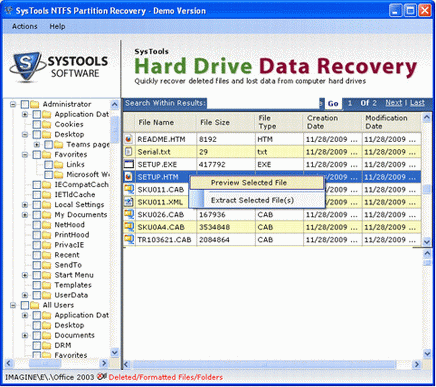Expand the Start Menu tree node
Viewport: 436px width, 387px height.
pos(25,275)
